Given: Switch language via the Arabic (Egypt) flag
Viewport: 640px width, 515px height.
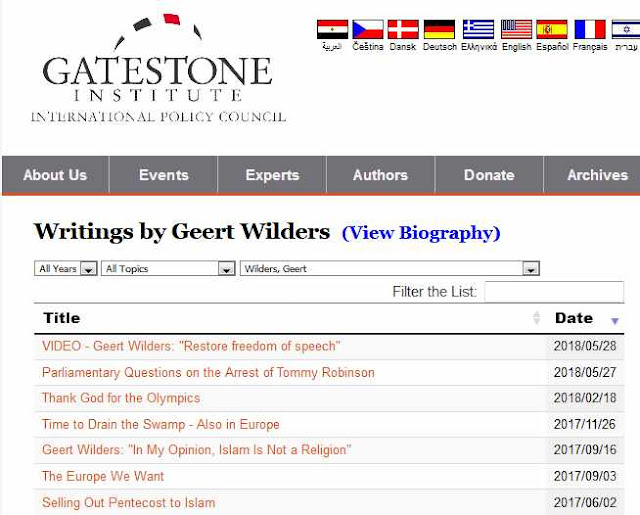Looking at the screenshot, I should (332, 29).
